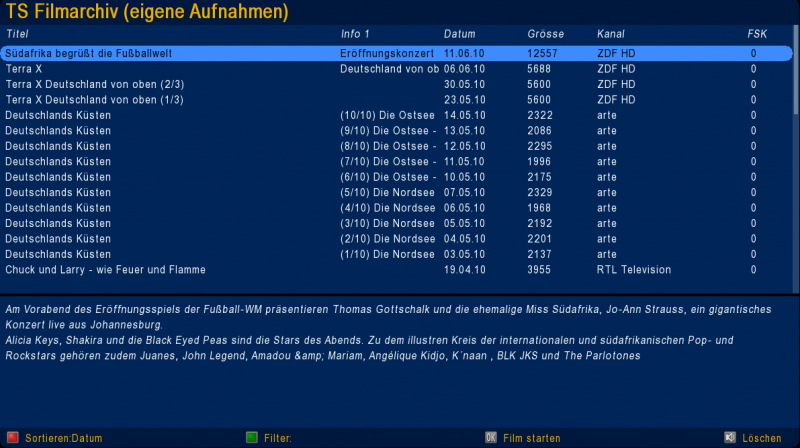Click the size value 5688

(x=539, y=69)
